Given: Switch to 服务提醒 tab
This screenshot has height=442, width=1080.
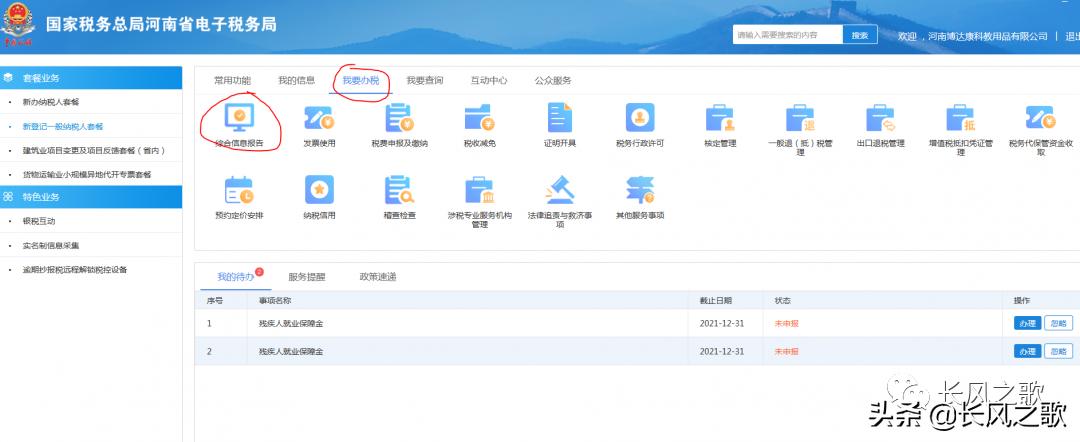Looking at the screenshot, I should point(307,277).
